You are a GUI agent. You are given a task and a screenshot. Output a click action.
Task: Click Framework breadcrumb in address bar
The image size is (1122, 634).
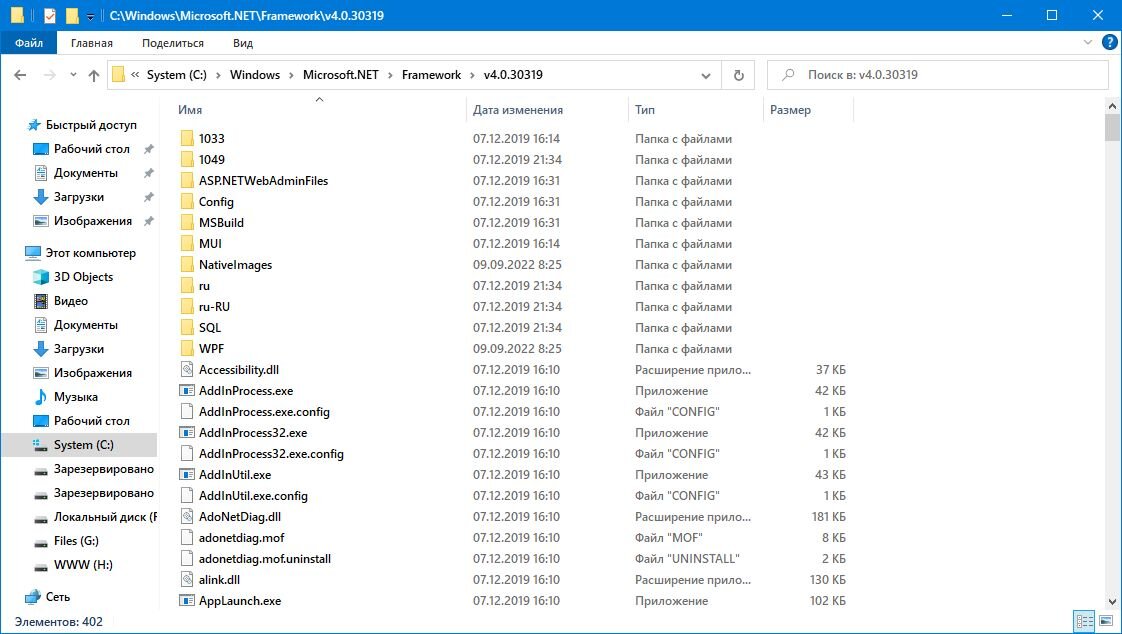coord(431,74)
